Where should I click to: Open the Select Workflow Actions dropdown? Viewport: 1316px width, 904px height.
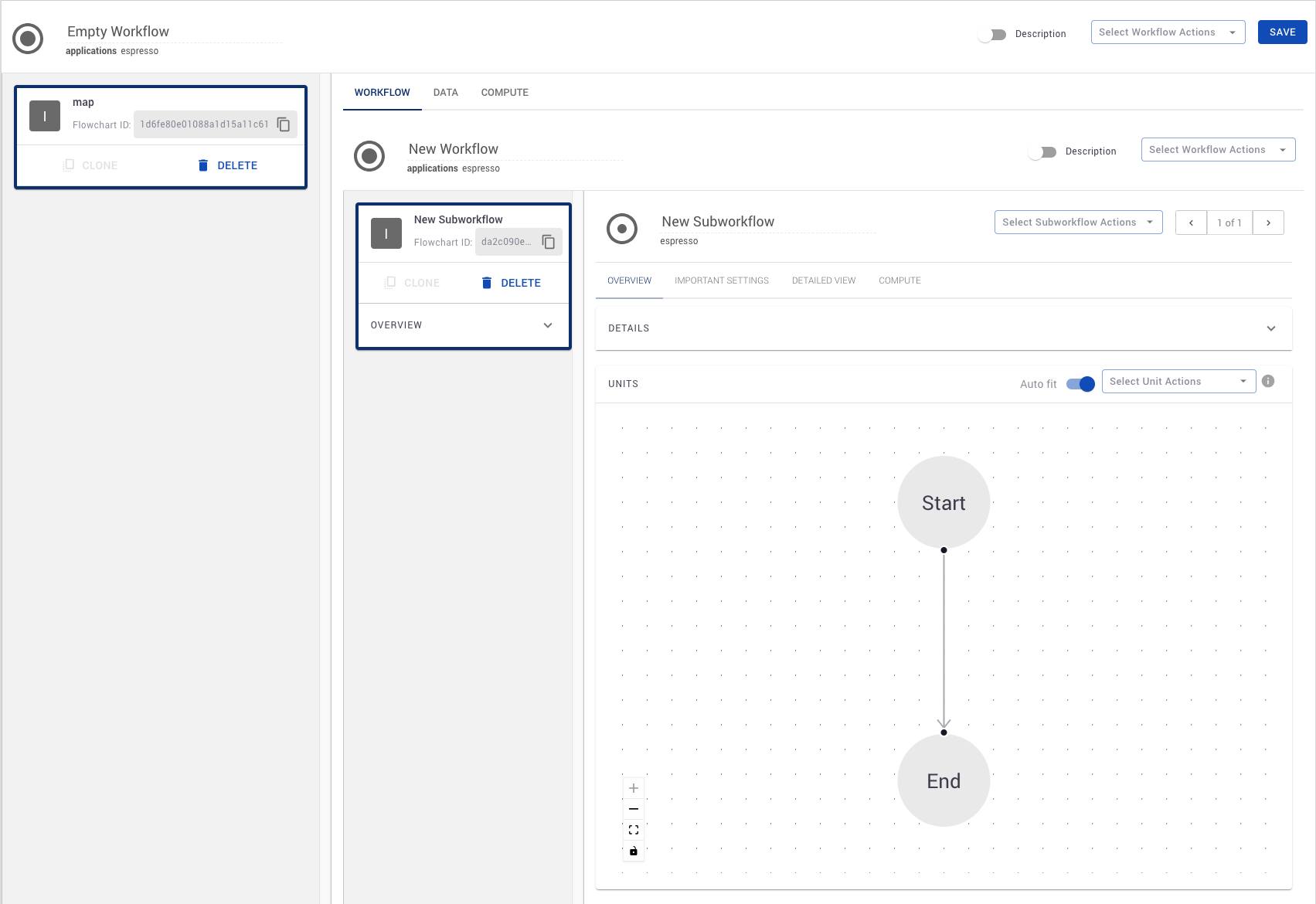coord(1168,32)
